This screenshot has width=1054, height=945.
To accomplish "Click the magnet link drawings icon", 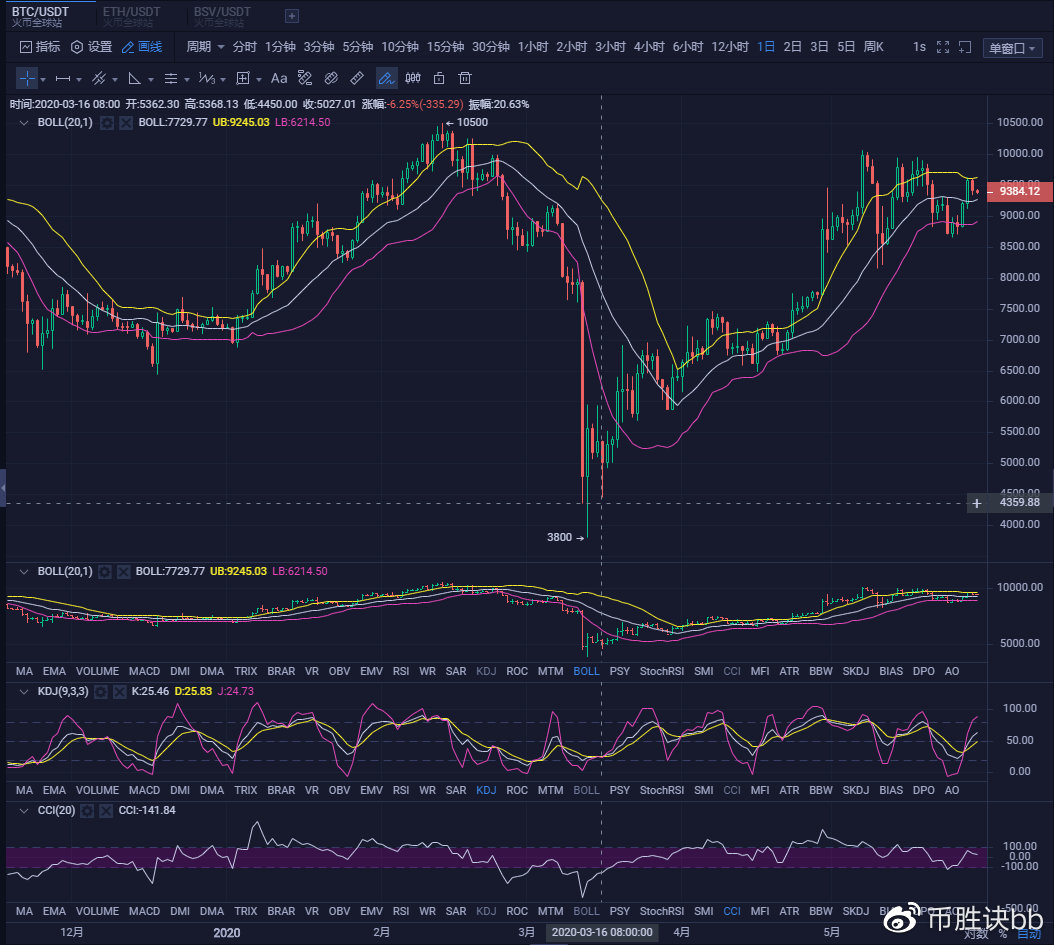I will click(x=331, y=79).
